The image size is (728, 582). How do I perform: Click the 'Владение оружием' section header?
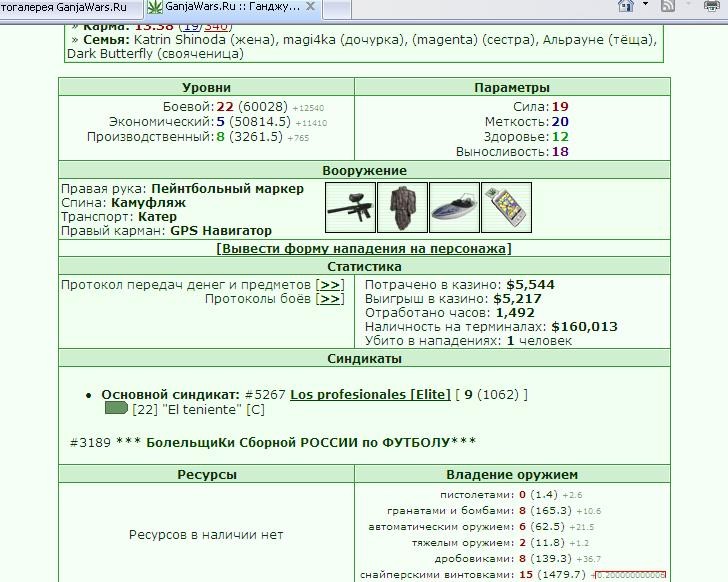[x=512, y=474]
